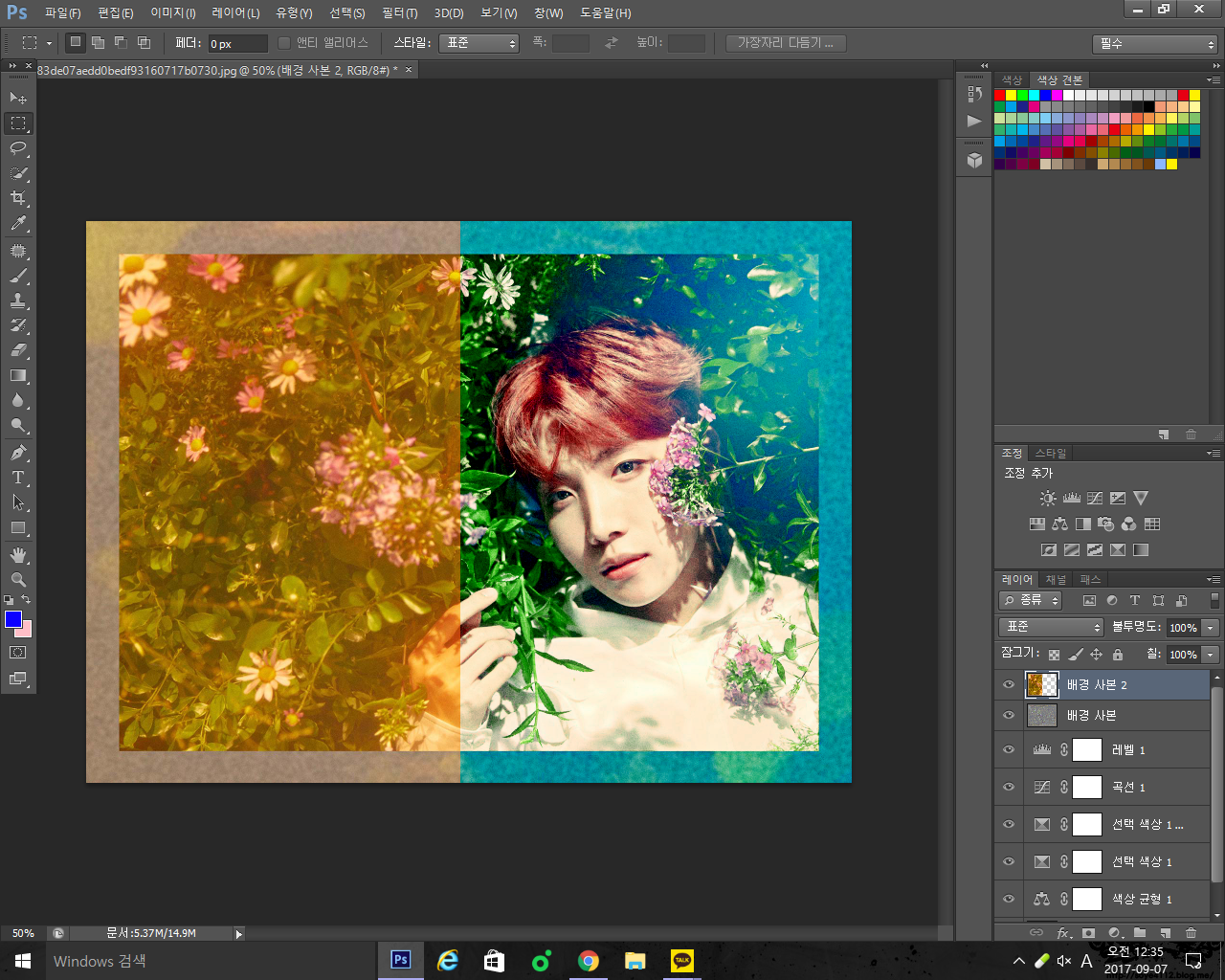The height and width of the screenshot is (980, 1225).
Task: Switch to the 채널 tab
Action: point(1056,580)
